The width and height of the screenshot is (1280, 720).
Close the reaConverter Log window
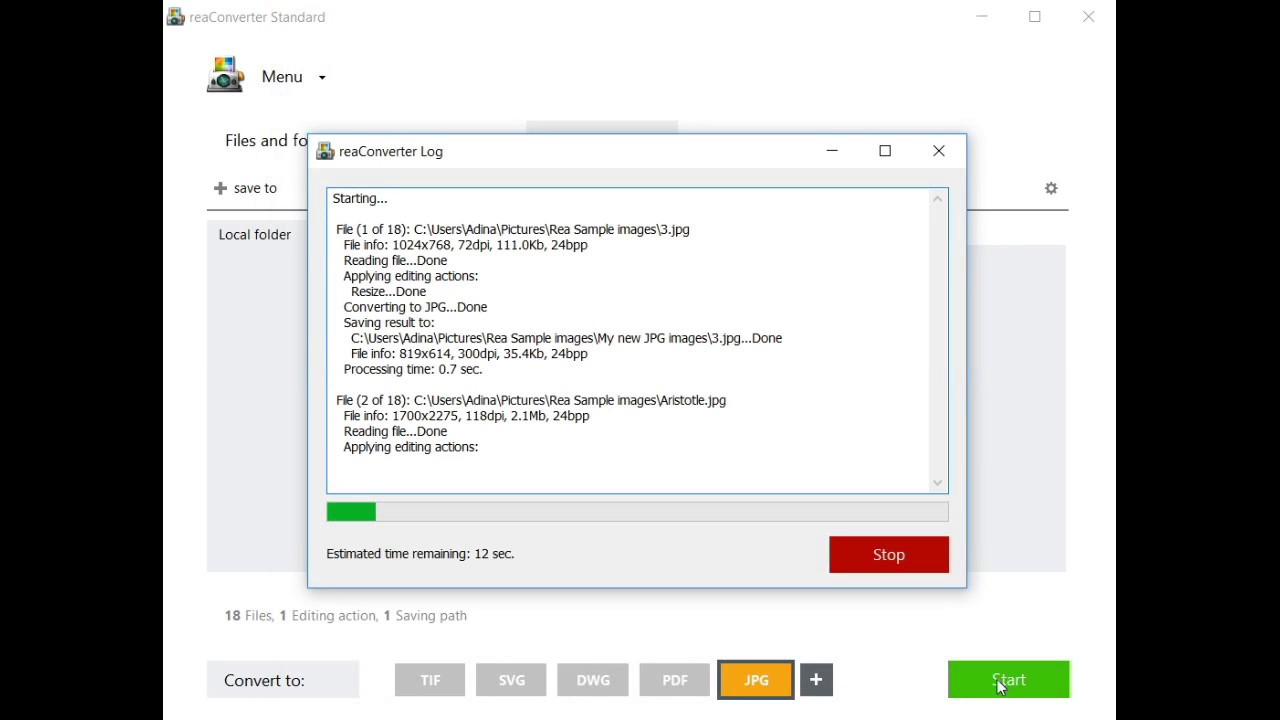939,151
